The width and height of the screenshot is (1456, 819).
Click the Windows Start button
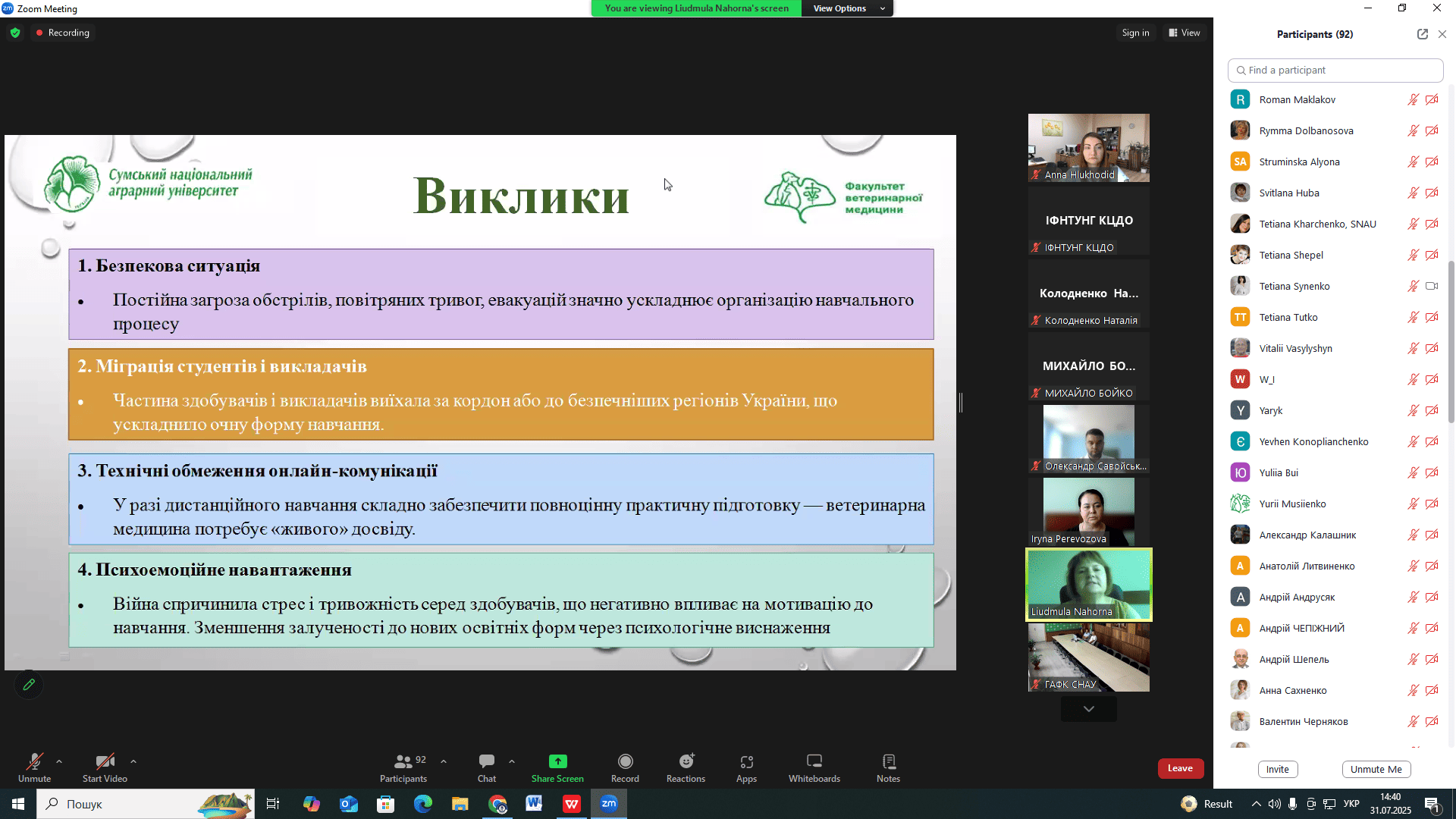point(18,804)
